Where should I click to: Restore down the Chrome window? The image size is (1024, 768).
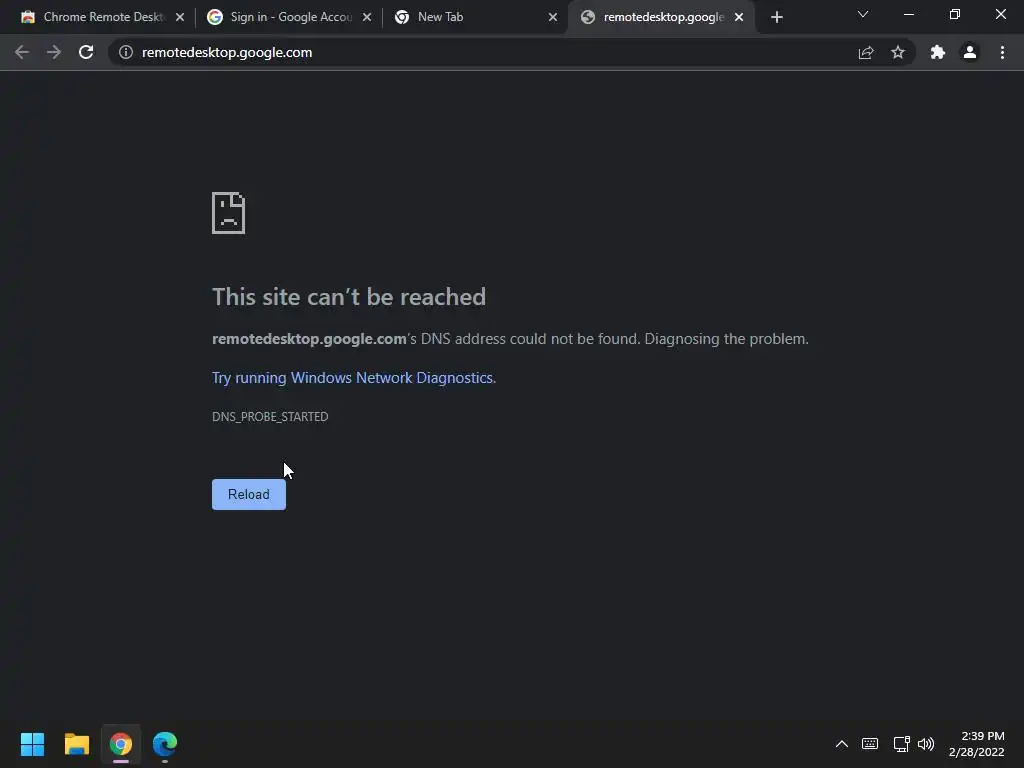[x=955, y=14]
